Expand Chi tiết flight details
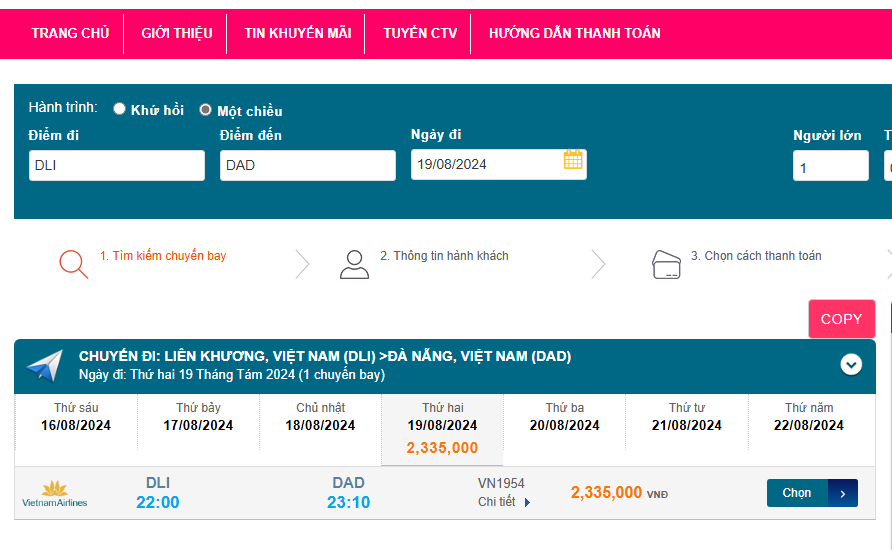Screen dimensions: 892x550 tap(504, 502)
